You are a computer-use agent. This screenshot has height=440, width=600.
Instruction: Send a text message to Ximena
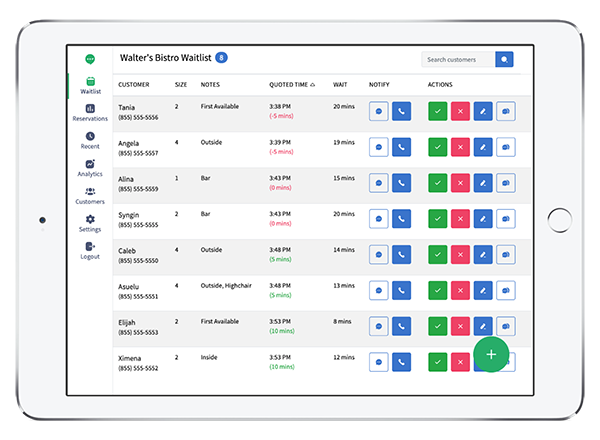pyautogui.click(x=379, y=362)
